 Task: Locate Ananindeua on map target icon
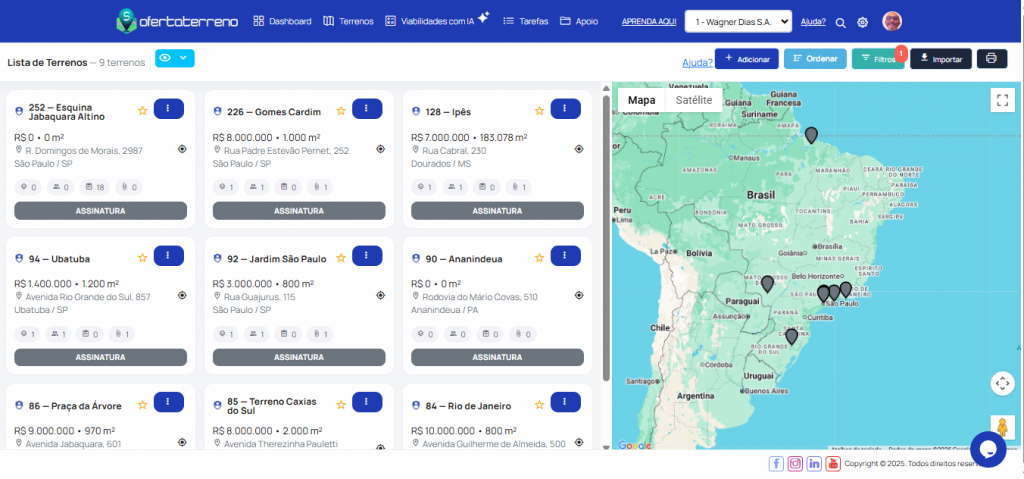tap(579, 295)
